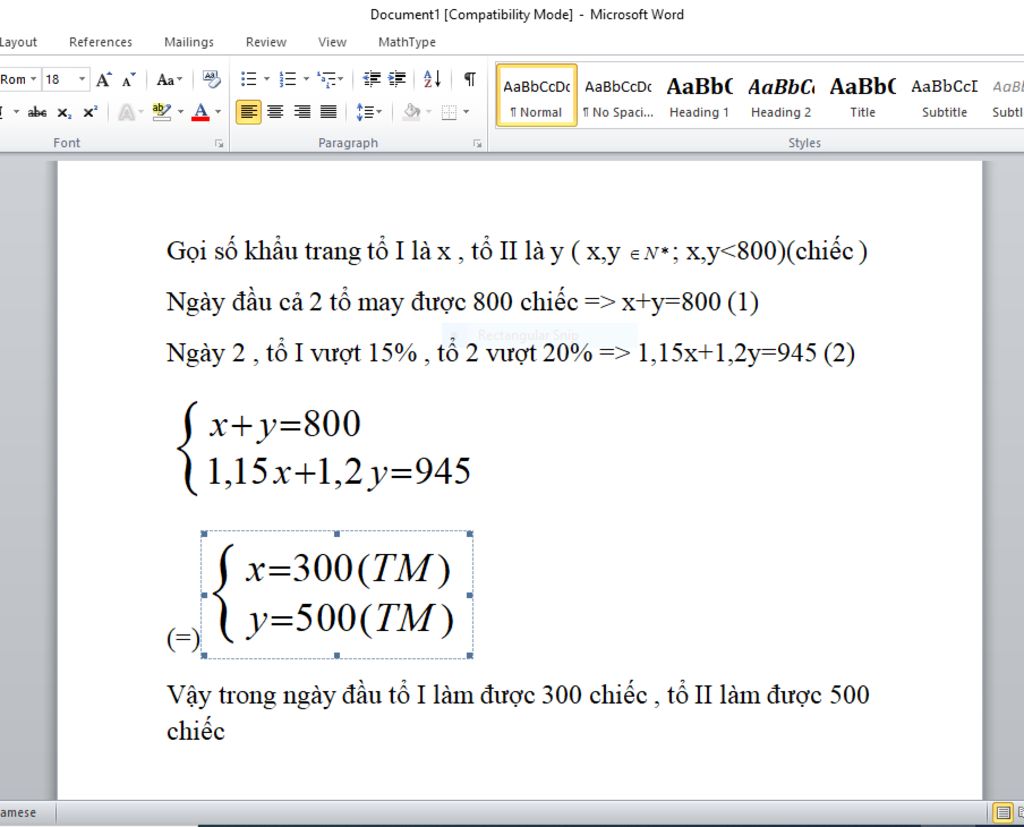Expand the numbering options arrow
The height and width of the screenshot is (827, 1024).
coord(306,79)
